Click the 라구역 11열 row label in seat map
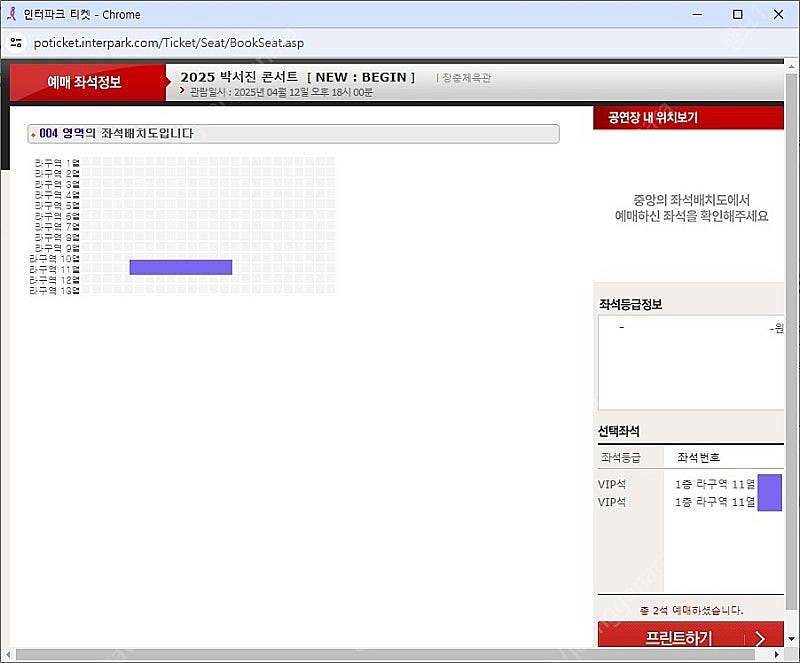The width and height of the screenshot is (800, 663). coord(54,269)
